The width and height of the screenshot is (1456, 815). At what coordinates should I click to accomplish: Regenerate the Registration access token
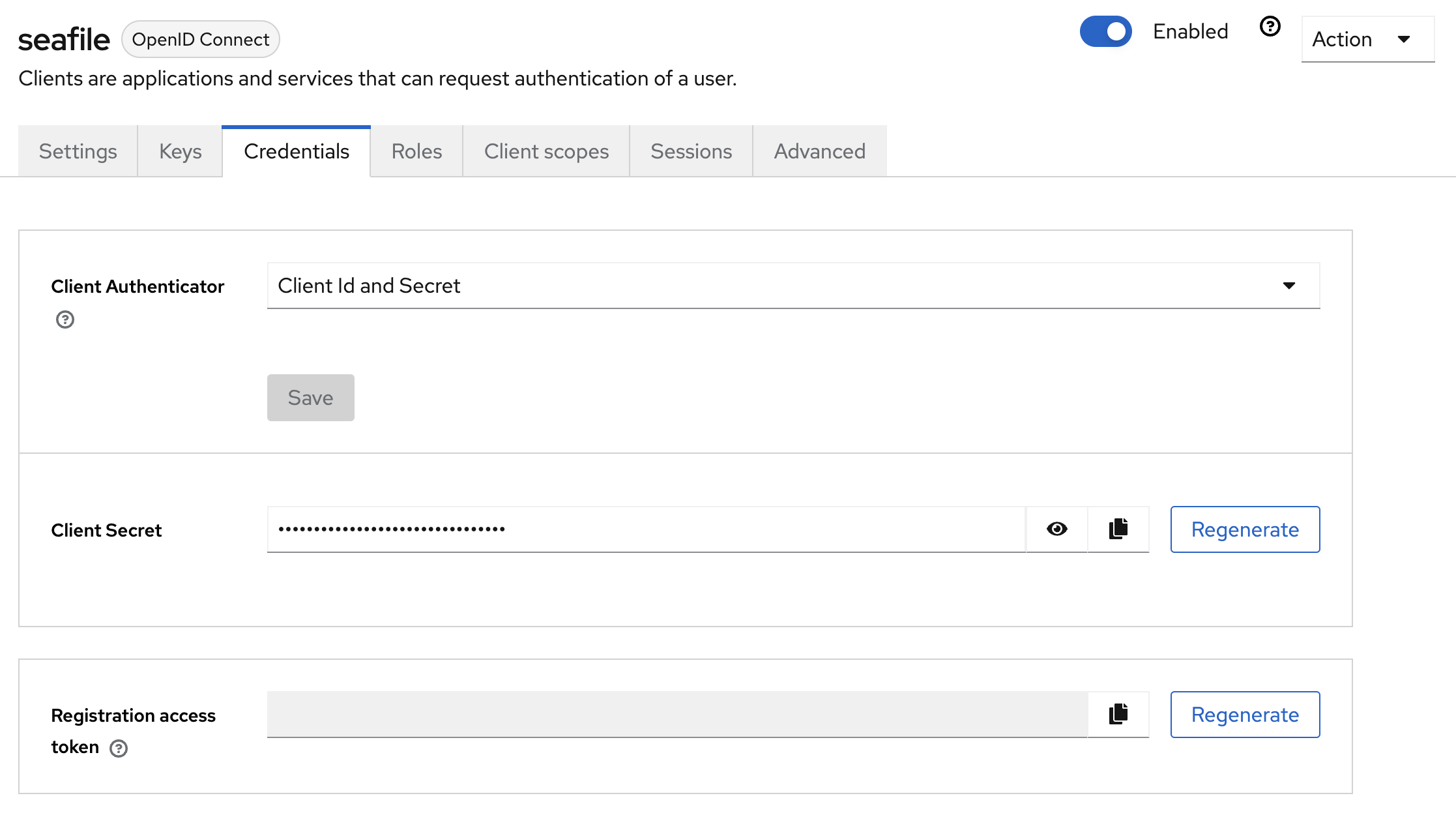coord(1244,715)
